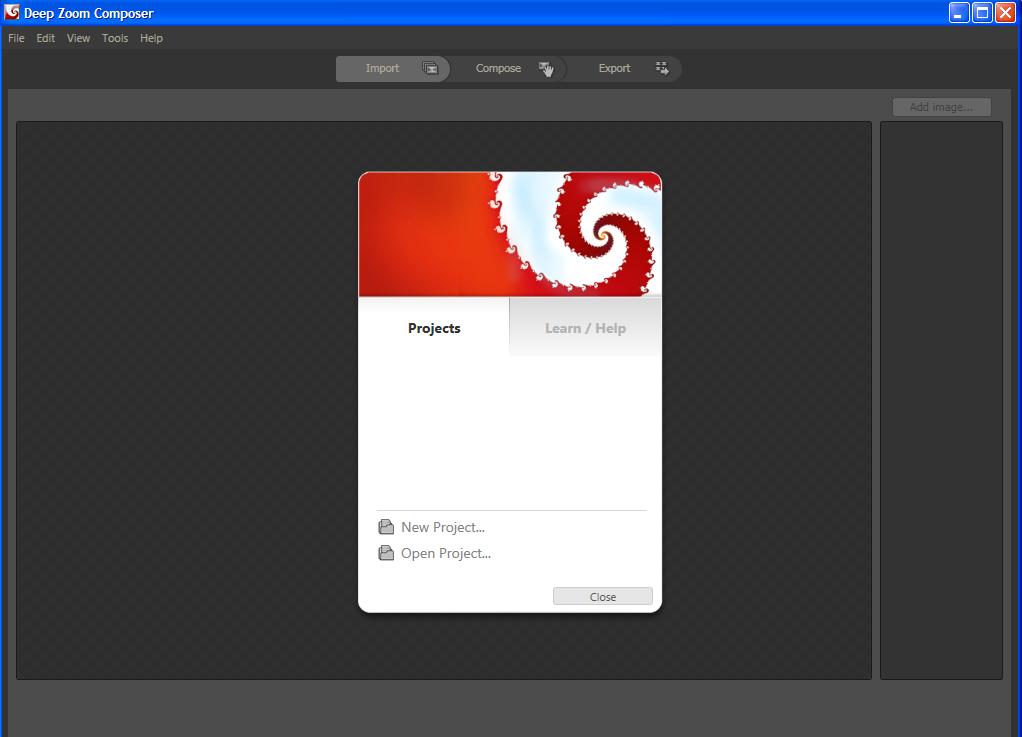Image resolution: width=1022 pixels, height=737 pixels.
Task: Click the New Project... link
Action: tap(443, 527)
